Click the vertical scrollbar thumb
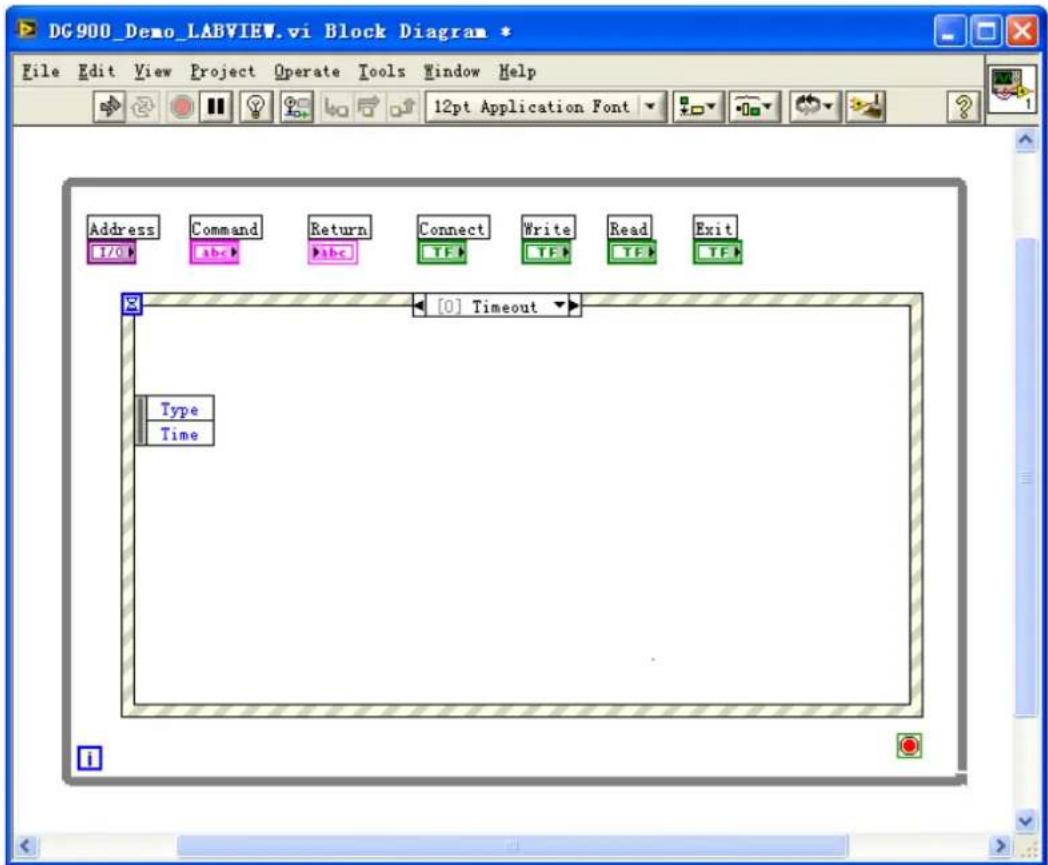The image size is (1048, 865). pos(1025,477)
